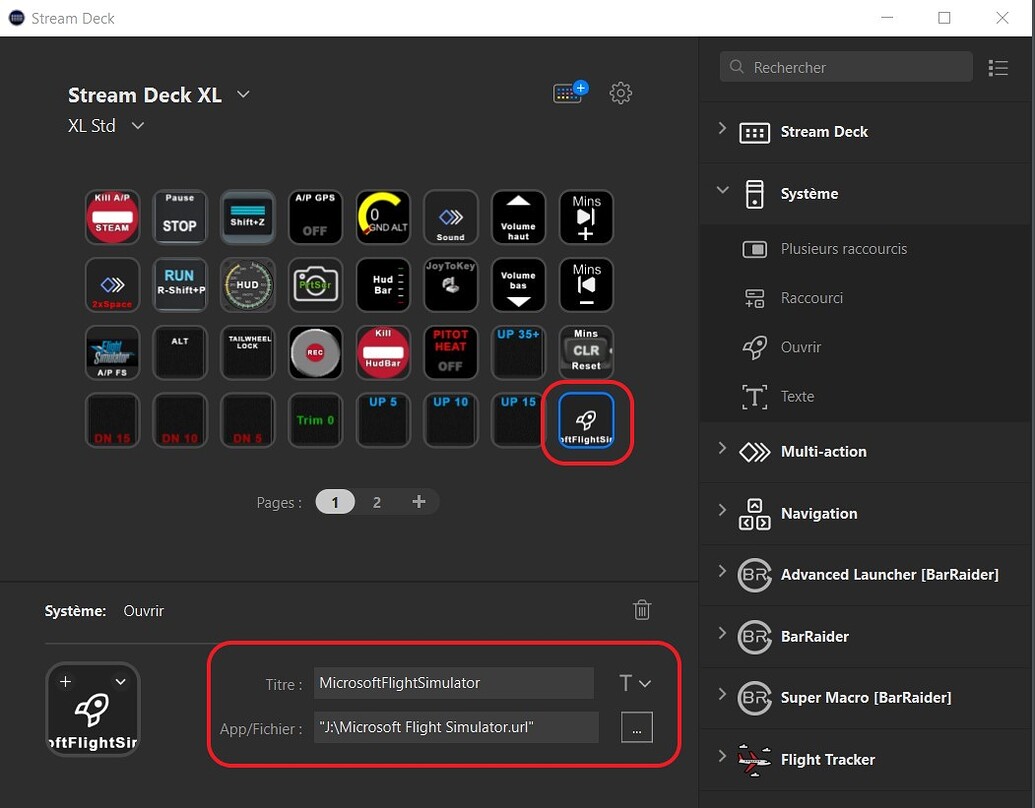
Task: Click the REC record key
Action: (x=315, y=352)
